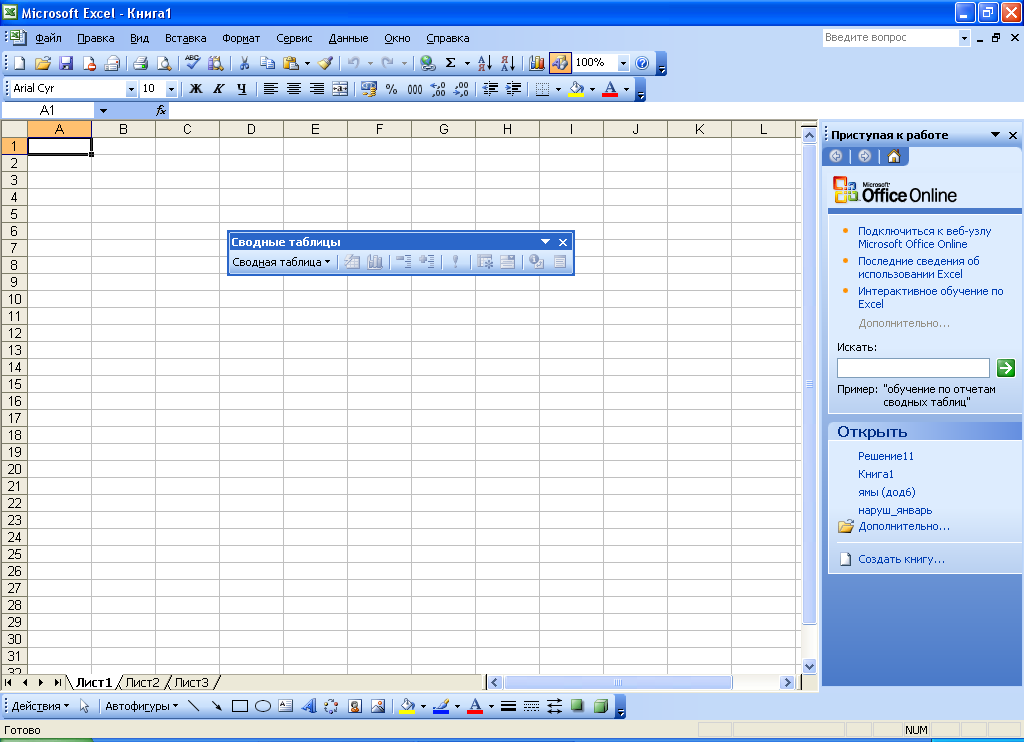Click the green search arrow button

[1006, 368]
